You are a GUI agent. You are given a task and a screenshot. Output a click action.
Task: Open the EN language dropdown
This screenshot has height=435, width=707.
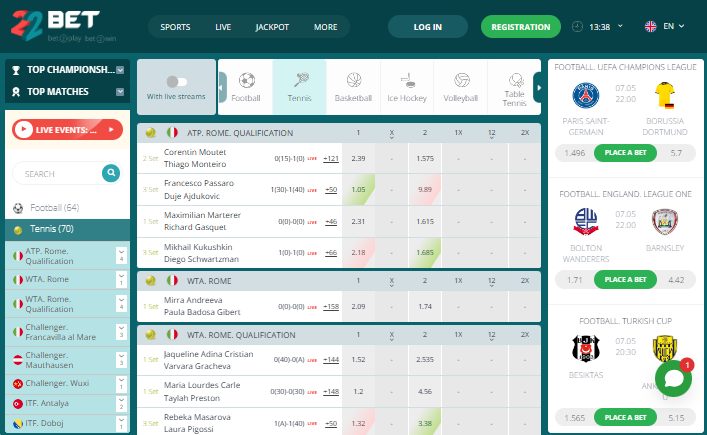(x=665, y=27)
